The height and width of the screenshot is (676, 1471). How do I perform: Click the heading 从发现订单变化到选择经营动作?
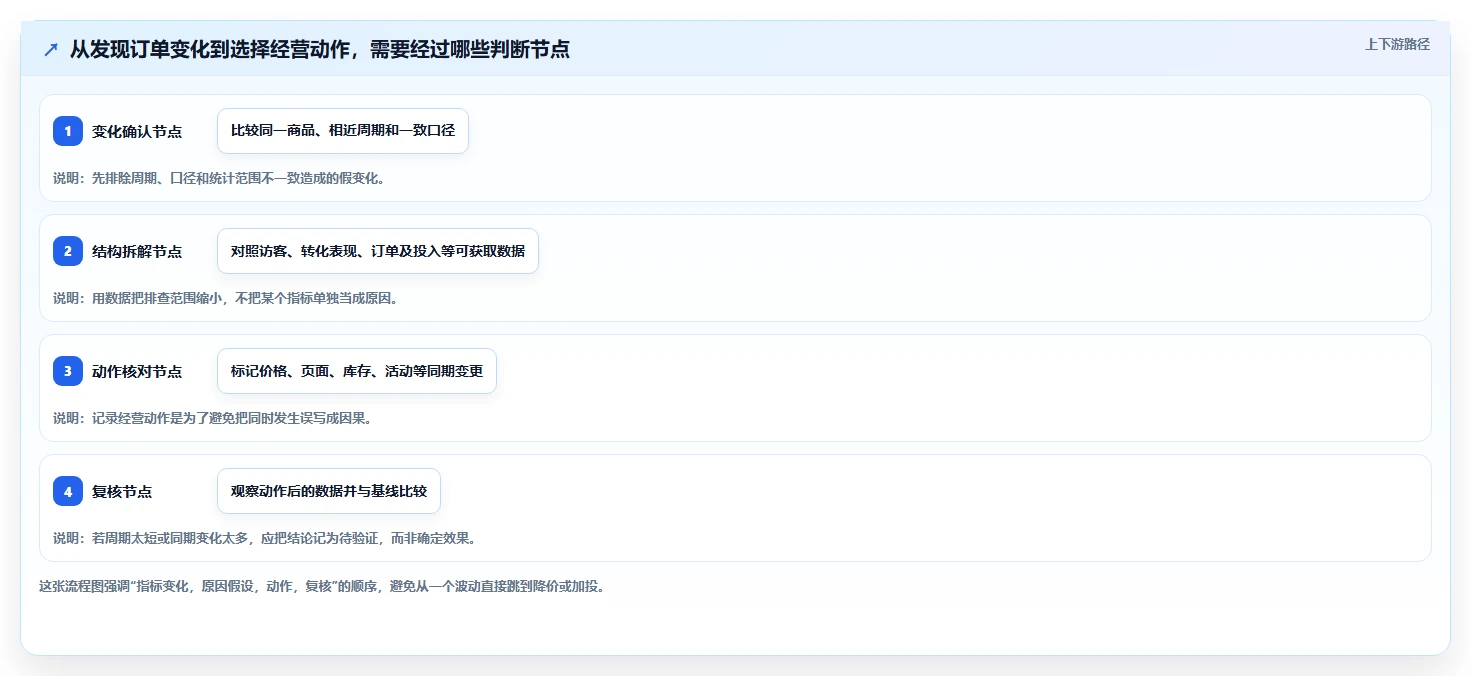coord(320,49)
